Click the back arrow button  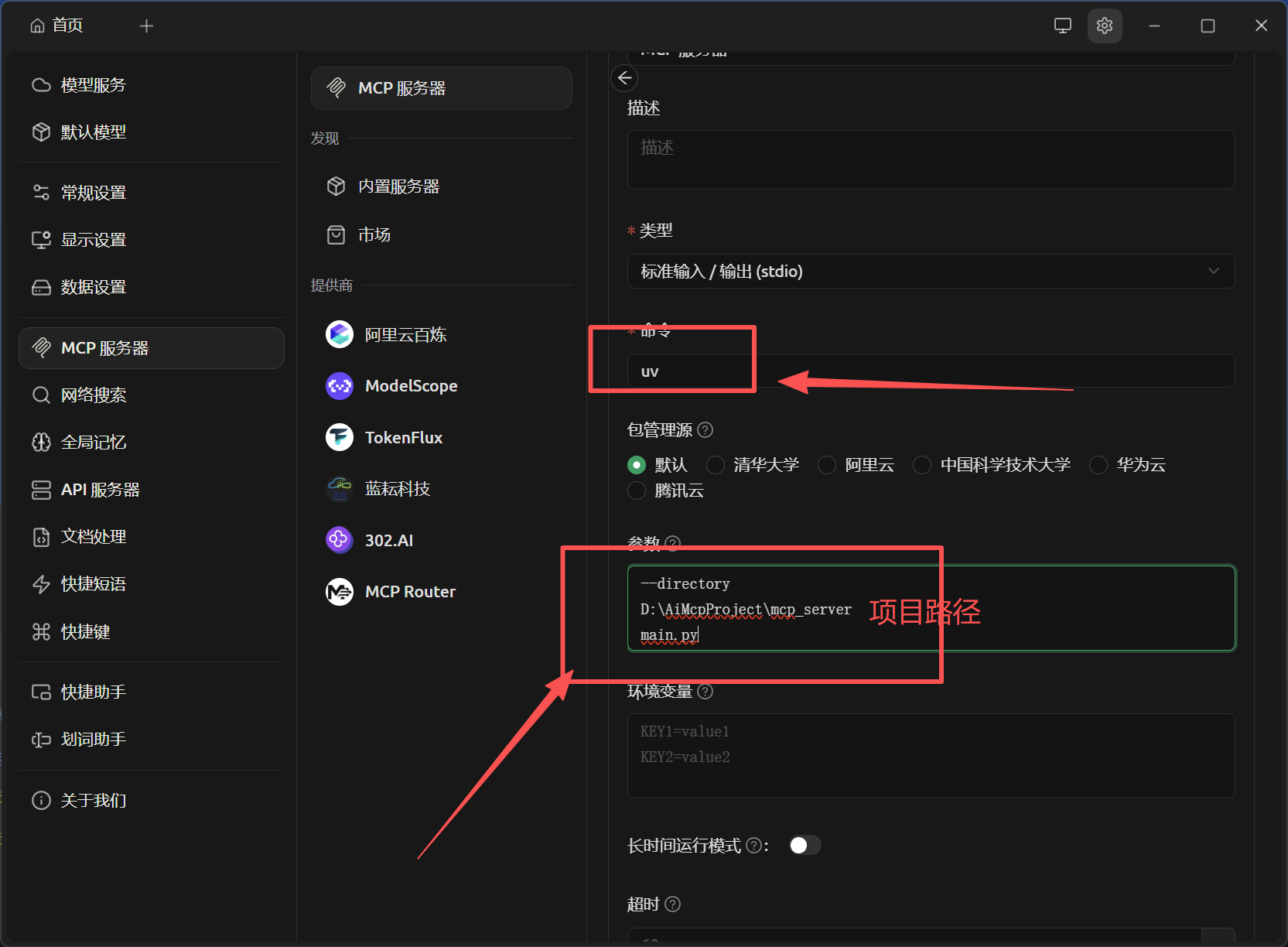[x=624, y=78]
